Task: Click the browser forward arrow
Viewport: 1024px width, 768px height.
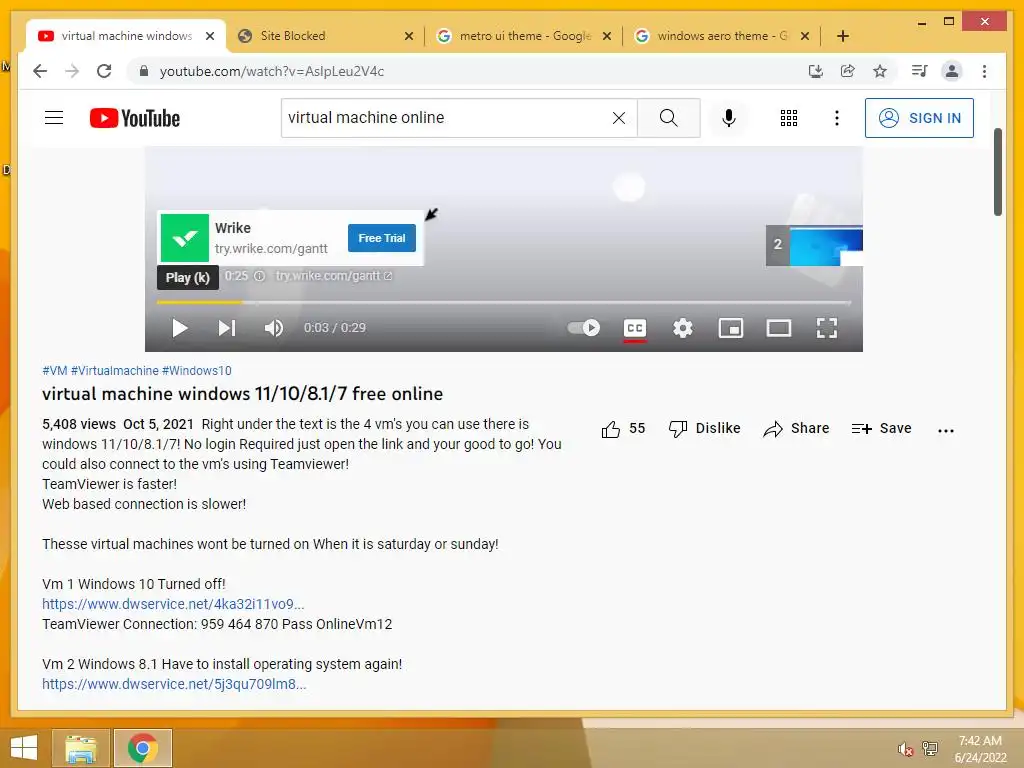Action: pos(72,71)
